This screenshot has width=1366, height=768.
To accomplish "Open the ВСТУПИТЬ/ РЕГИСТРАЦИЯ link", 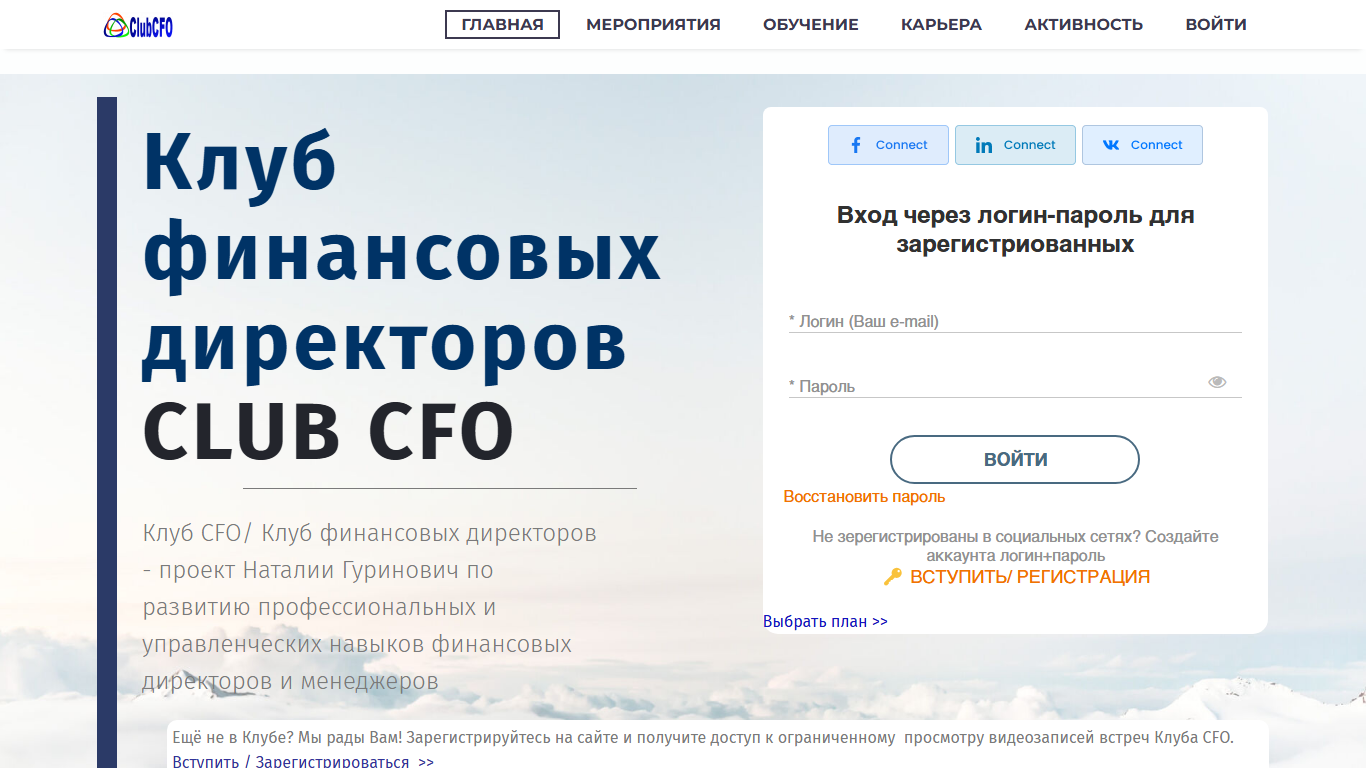I will pyautogui.click(x=1030, y=577).
